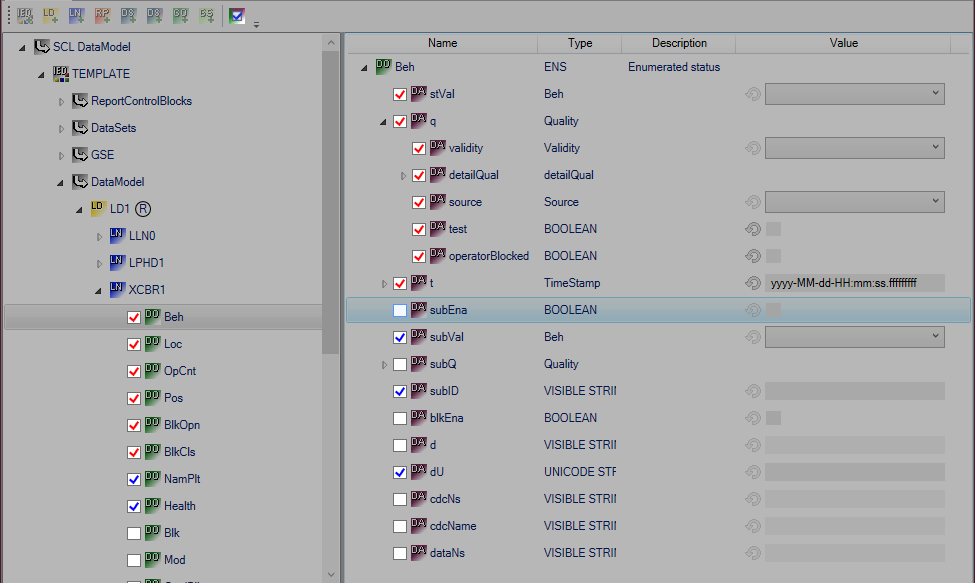The height and width of the screenshot is (583, 975).
Task: Click the subID value input field
Action: pyautogui.click(x=854, y=391)
